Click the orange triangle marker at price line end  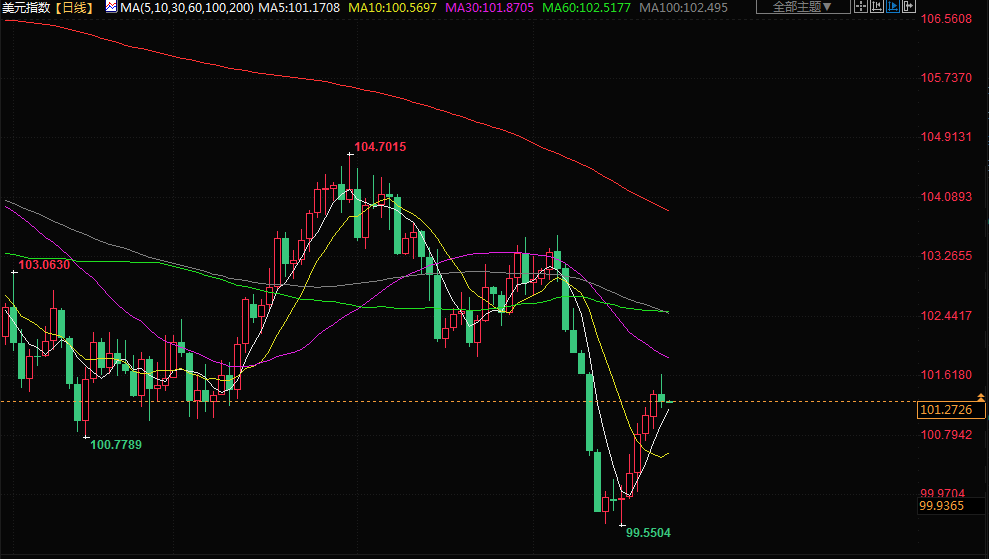click(x=981, y=397)
